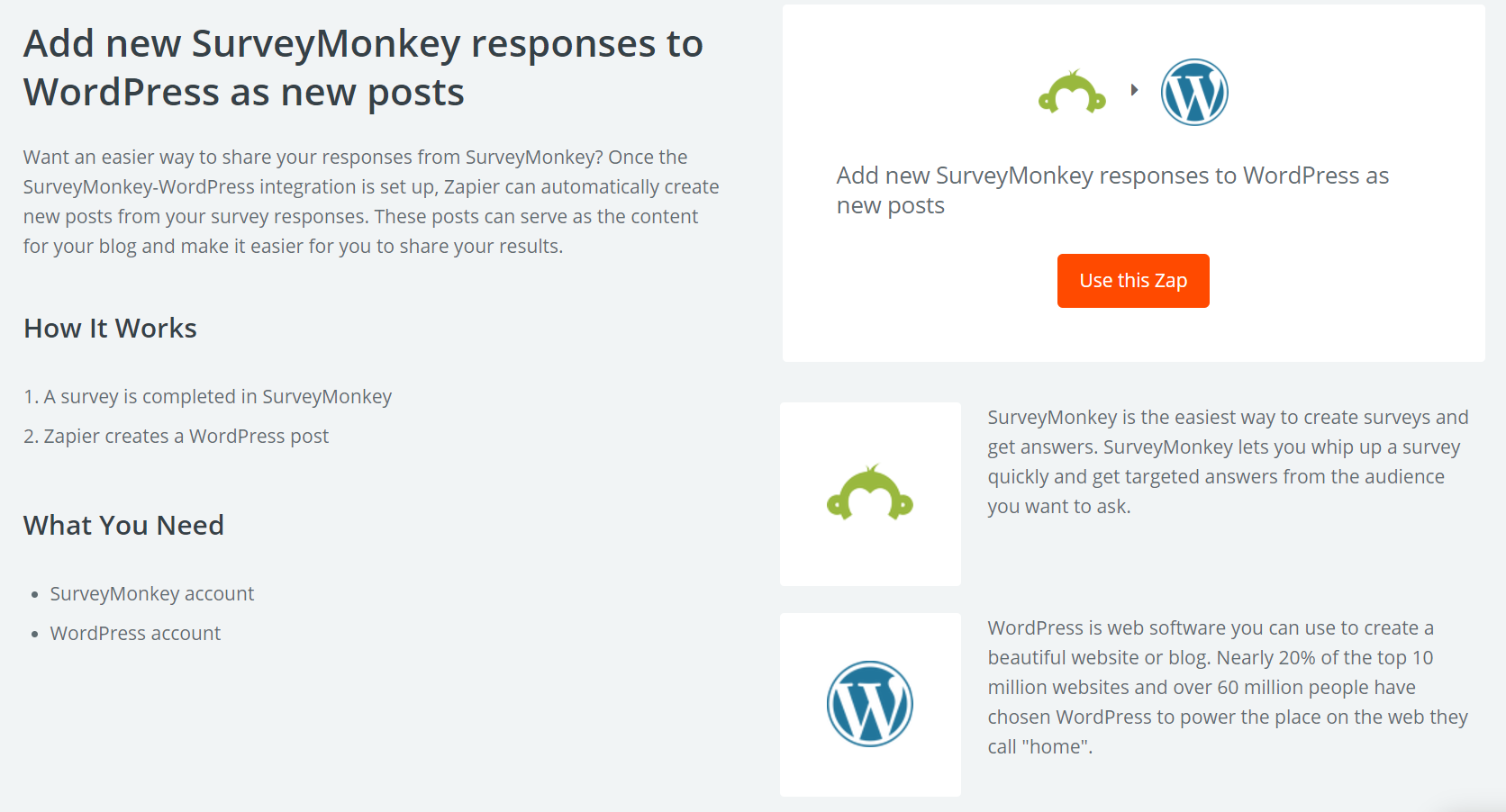The image size is (1506, 812).
Task: Click the arrow between the SurveyMonkey and WordPress logos
Action: point(1134,91)
